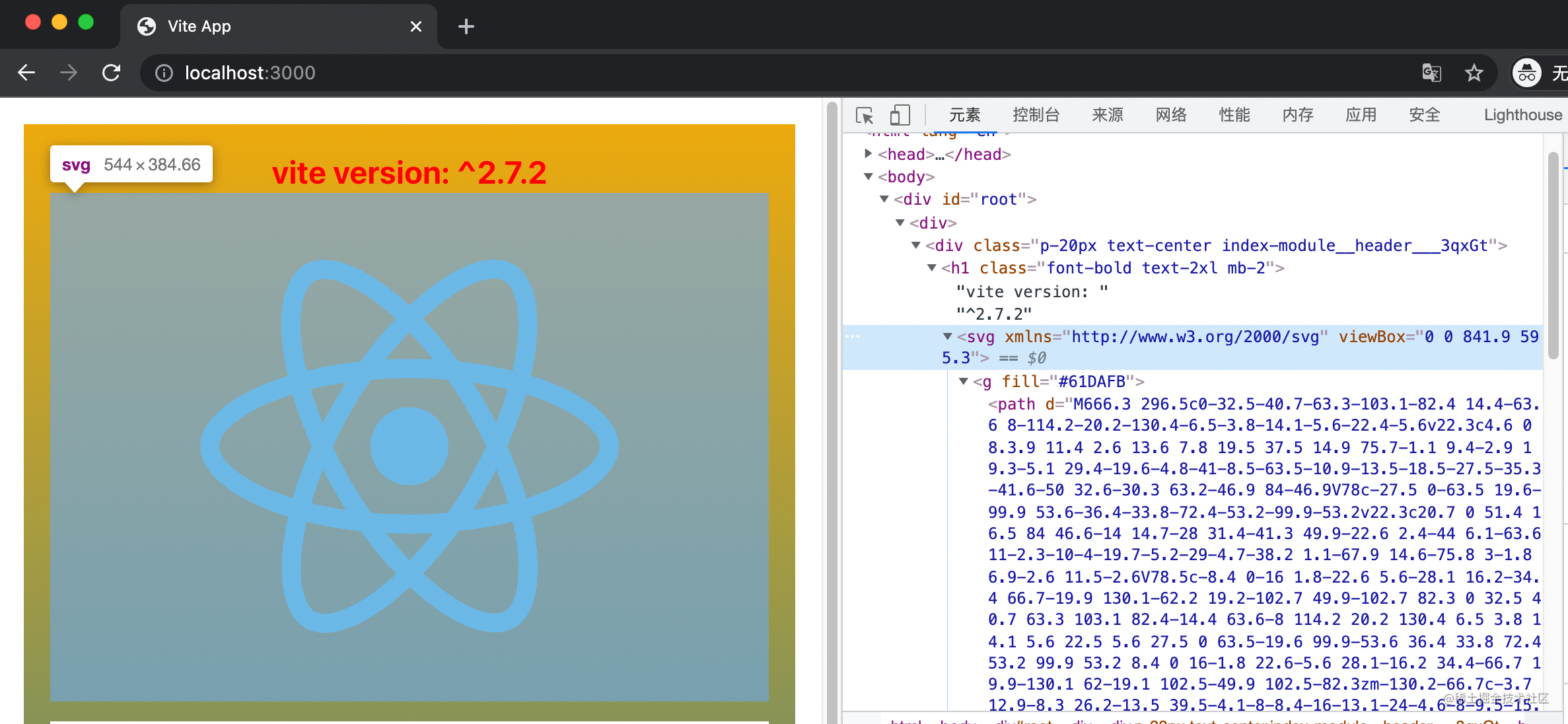This screenshot has height=724, width=1568.
Task: Toggle the device toolbar icon
Action: pyautogui.click(x=900, y=116)
